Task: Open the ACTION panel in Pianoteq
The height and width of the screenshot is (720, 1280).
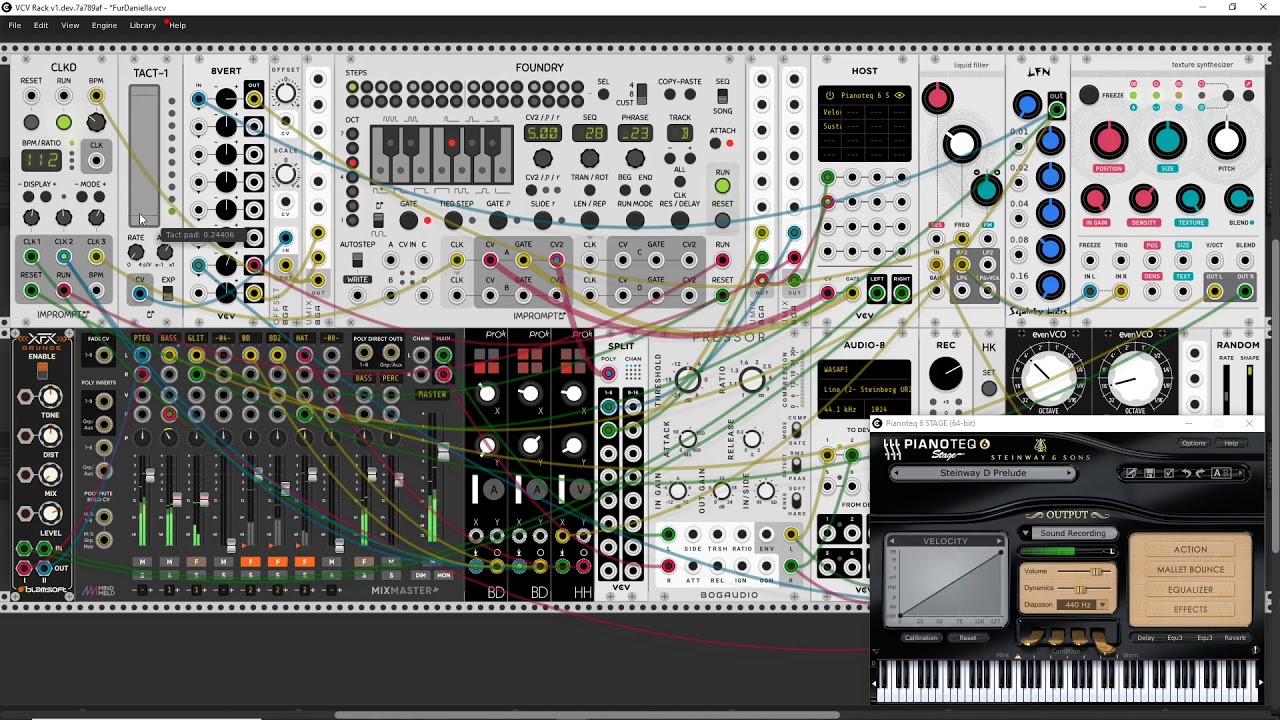Action: [1190, 549]
